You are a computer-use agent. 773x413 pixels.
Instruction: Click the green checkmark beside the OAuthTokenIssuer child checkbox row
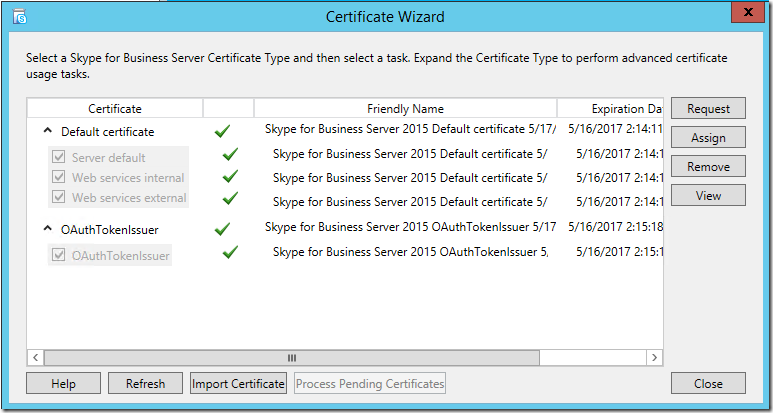coord(230,252)
